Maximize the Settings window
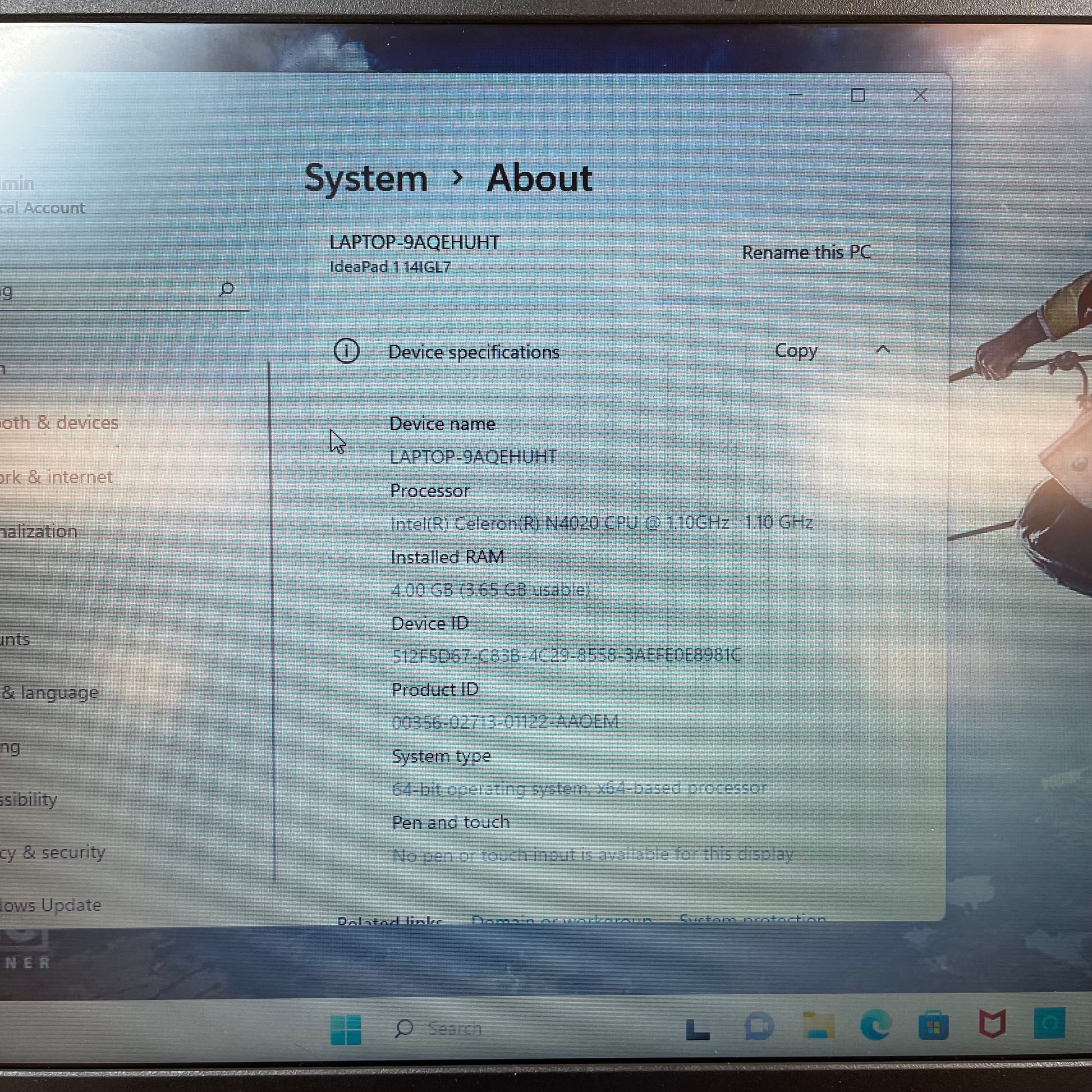Image resolution: width=1092 pixels, height=1092 pixels. point(857,95)
